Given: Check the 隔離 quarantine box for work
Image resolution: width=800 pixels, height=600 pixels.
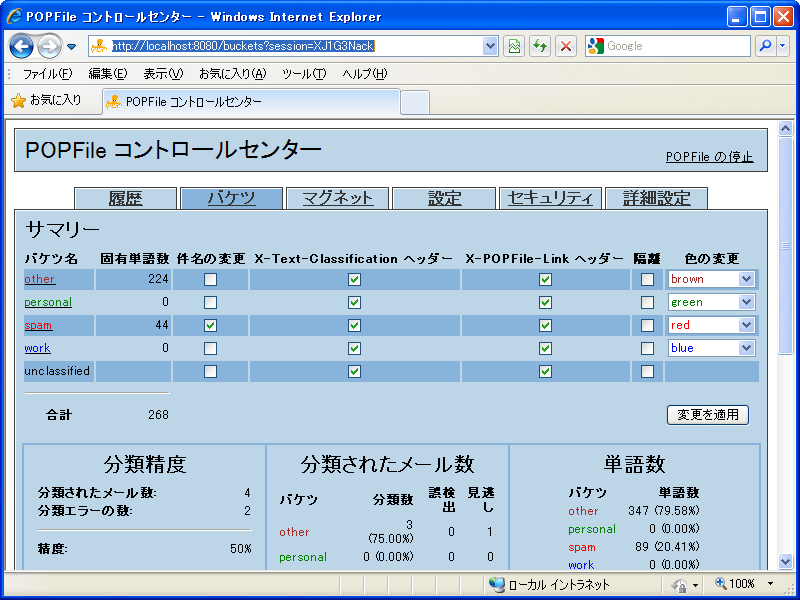Looking at the screenshot, I should (647, 348).
